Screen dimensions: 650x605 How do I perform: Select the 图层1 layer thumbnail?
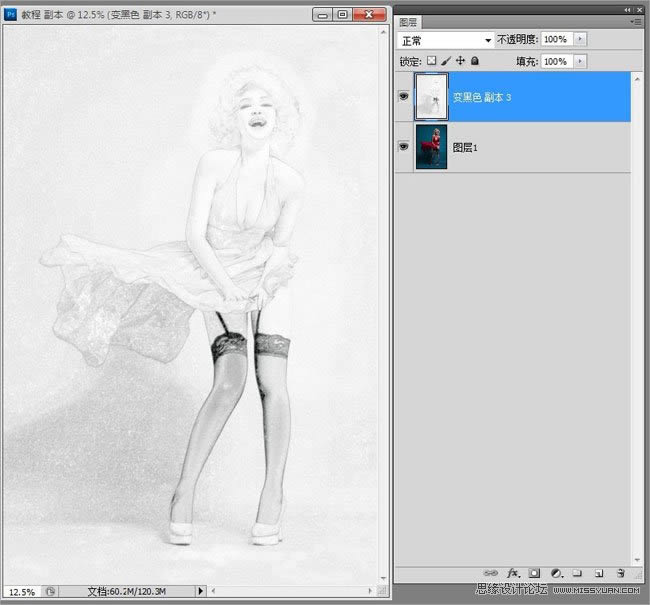point(431,146)
